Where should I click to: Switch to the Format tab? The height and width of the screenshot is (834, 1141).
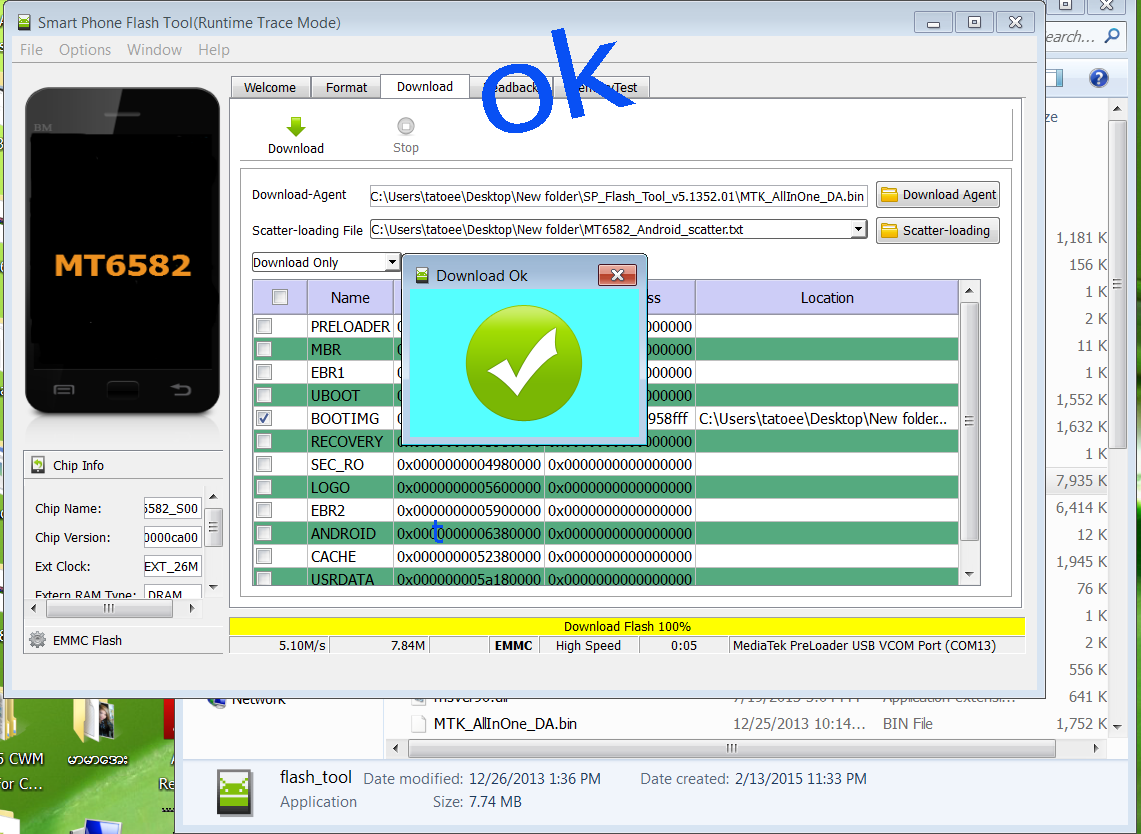(346, 87)
